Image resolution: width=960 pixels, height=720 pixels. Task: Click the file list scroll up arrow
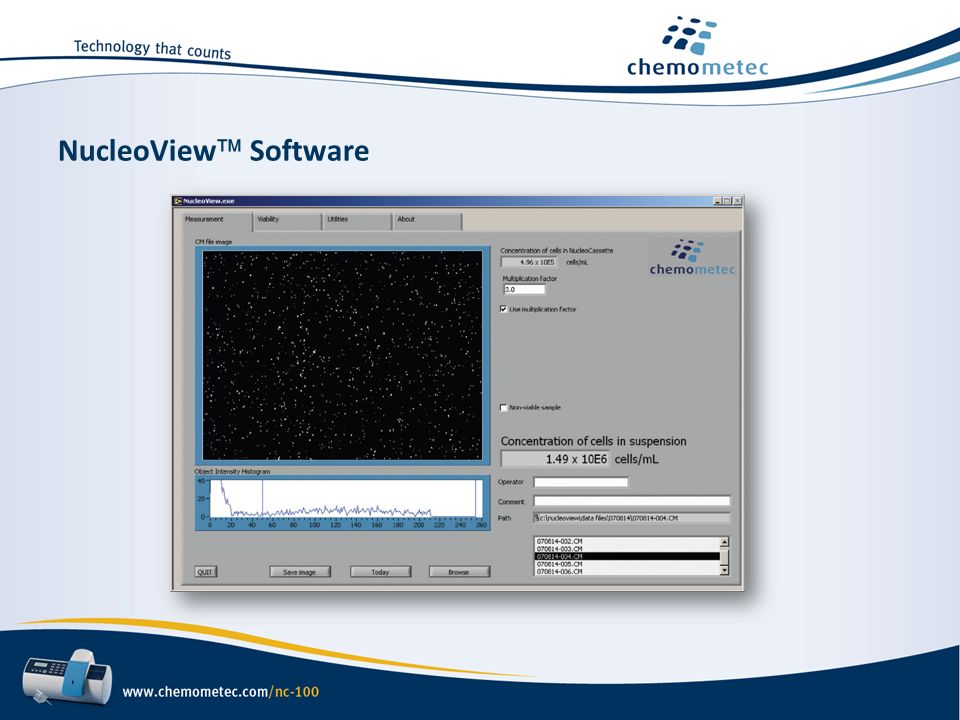724,542
